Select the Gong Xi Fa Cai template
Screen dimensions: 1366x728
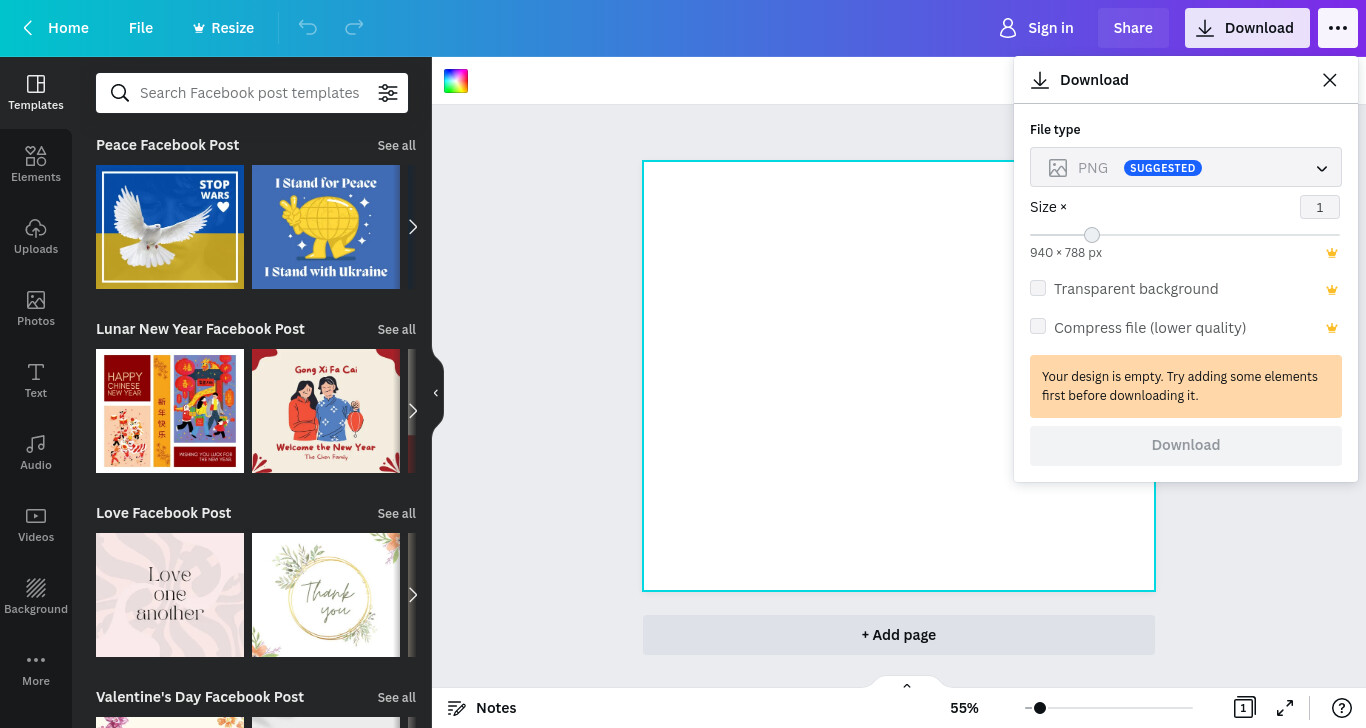(326, 411)
